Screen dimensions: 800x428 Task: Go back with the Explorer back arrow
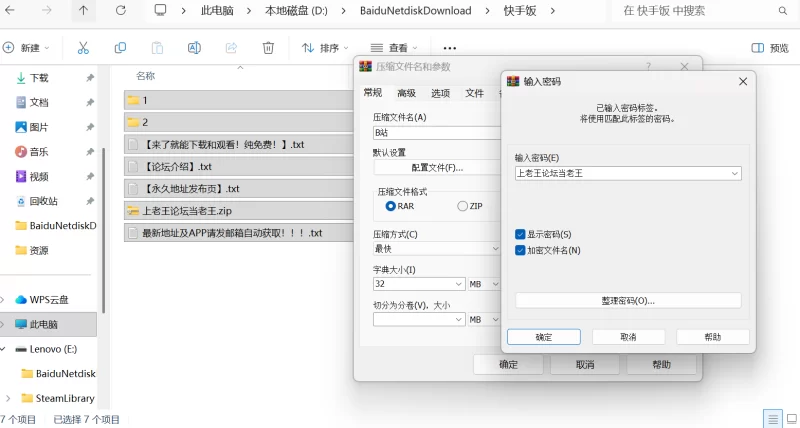(10, 10)
